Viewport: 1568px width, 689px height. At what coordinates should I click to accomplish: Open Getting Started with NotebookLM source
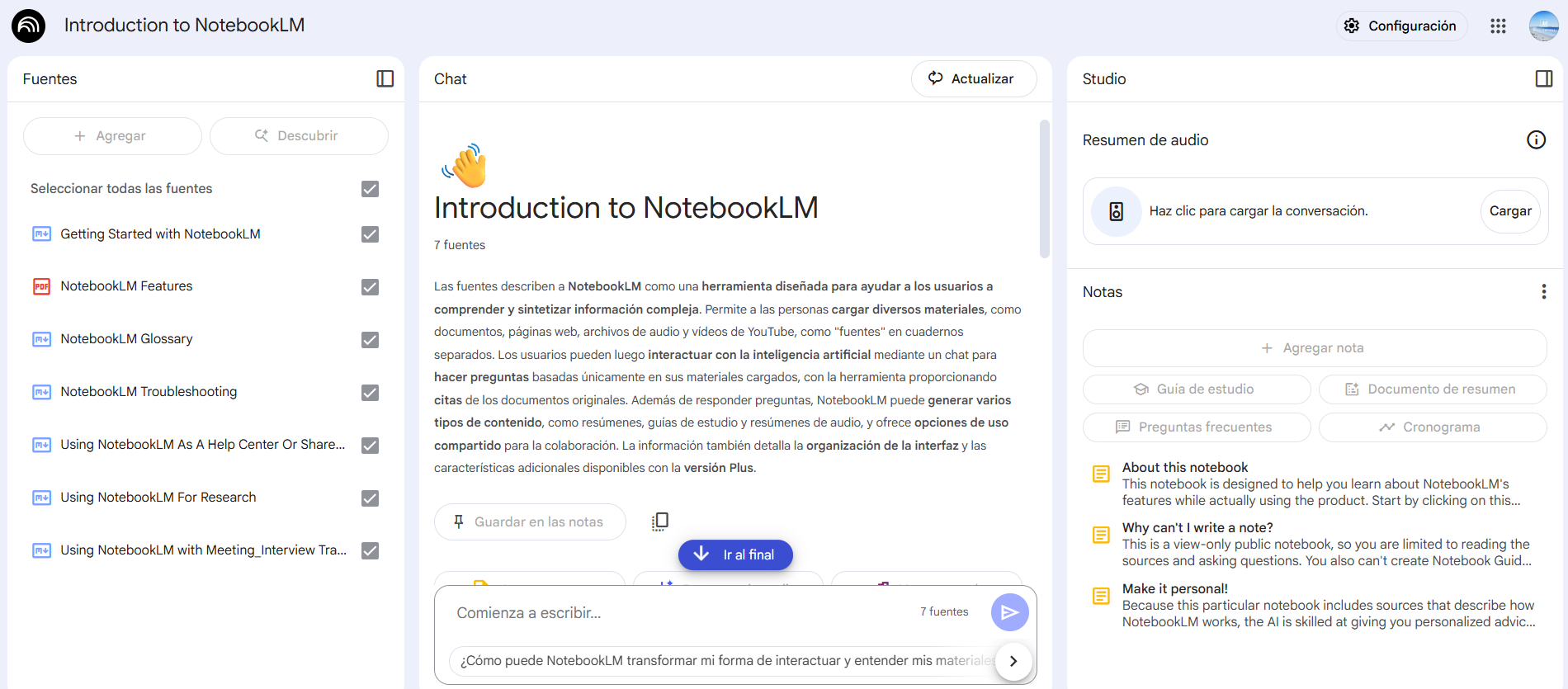click(x=160, y=234)
